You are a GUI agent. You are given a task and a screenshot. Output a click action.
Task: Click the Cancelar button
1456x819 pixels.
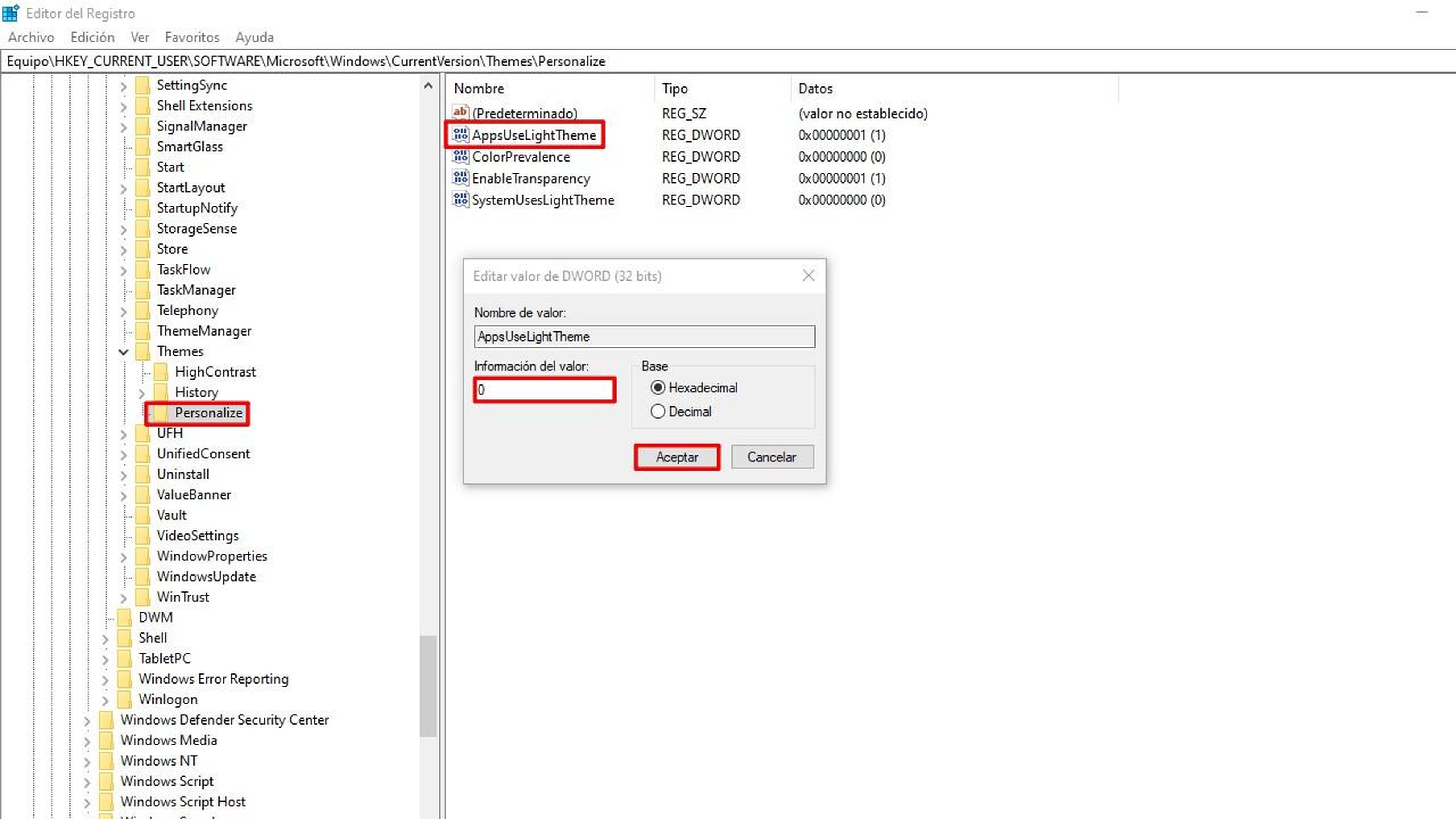point(772,457)
